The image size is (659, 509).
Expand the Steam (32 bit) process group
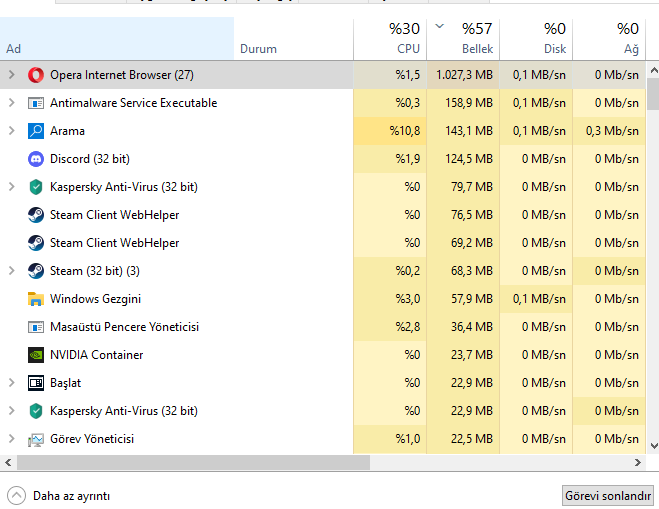[11, 271]
